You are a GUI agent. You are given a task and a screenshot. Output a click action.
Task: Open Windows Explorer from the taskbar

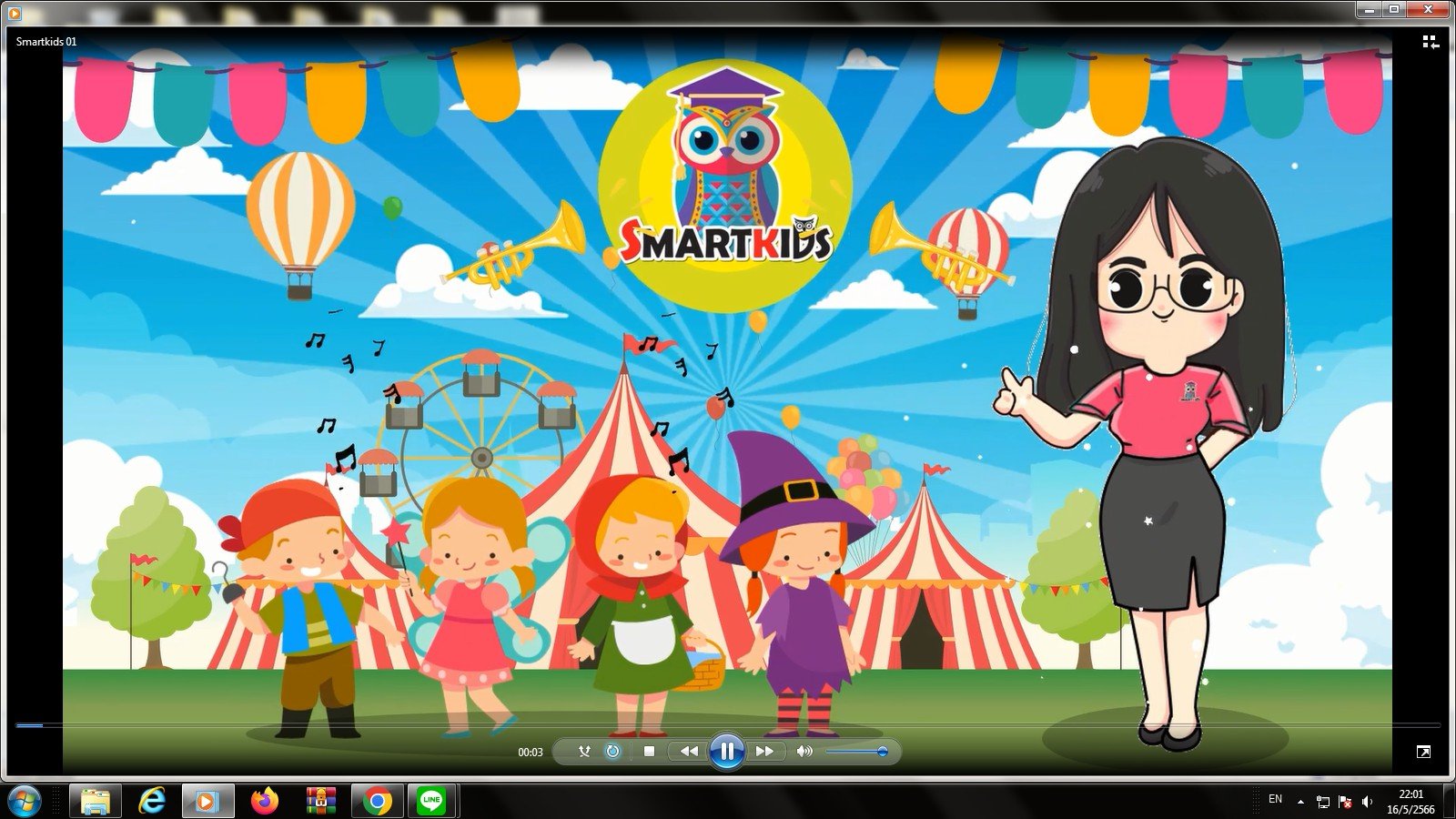[x=96, y=801]
